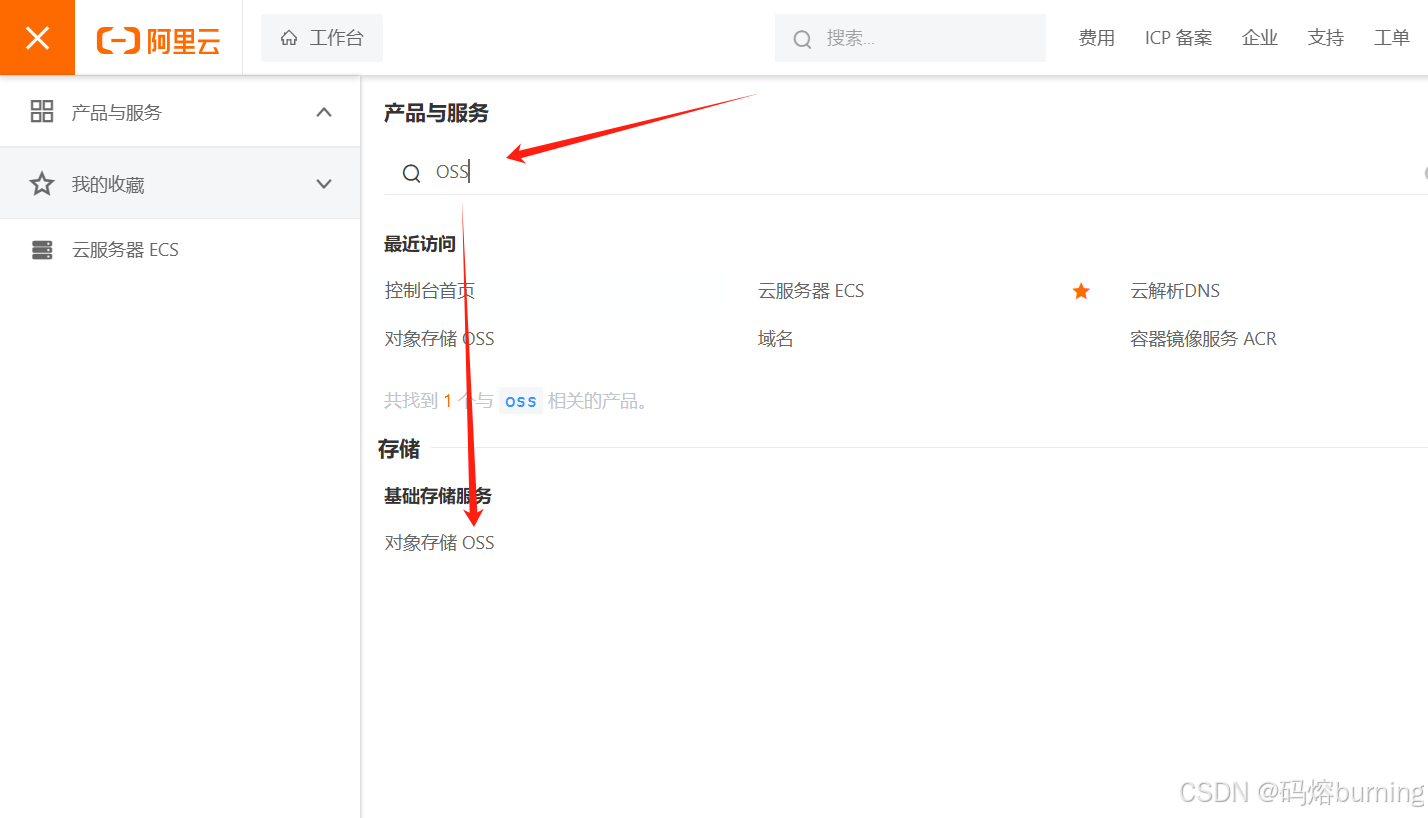The height and width of the screenshot is (818, 1428).
Task: Open 对象存储 OSS under 基础存储服务
Action: 440,543
